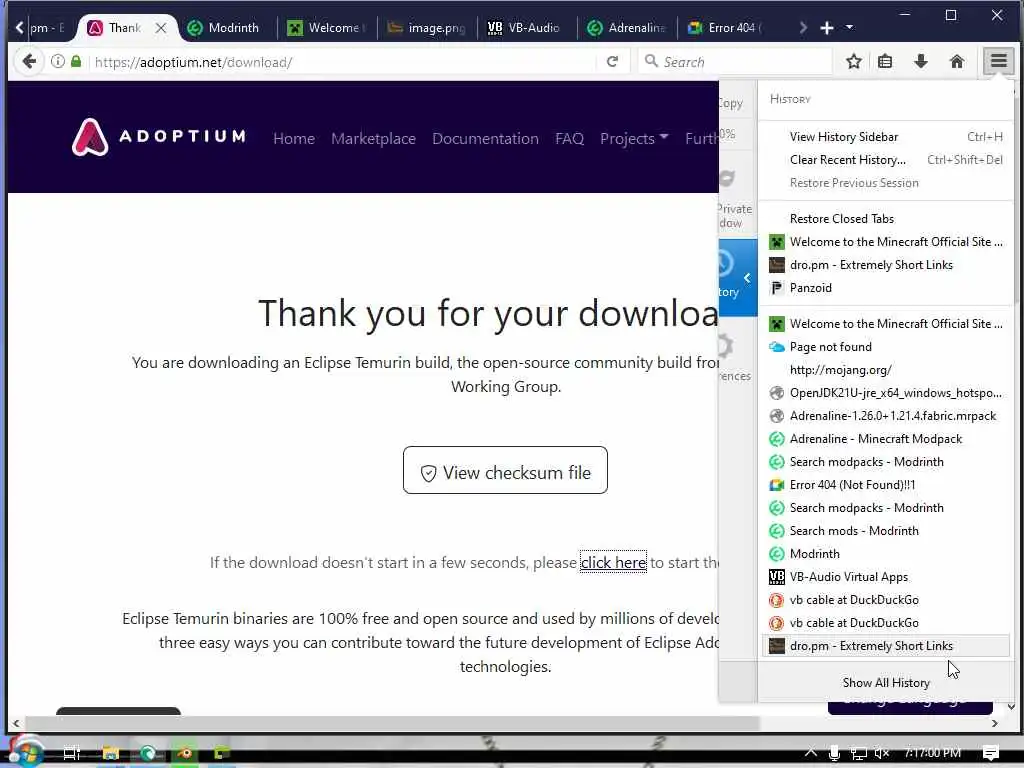Open VB-Audio Virtual Apps entry

pyautogui.click(x=886, y=577)
